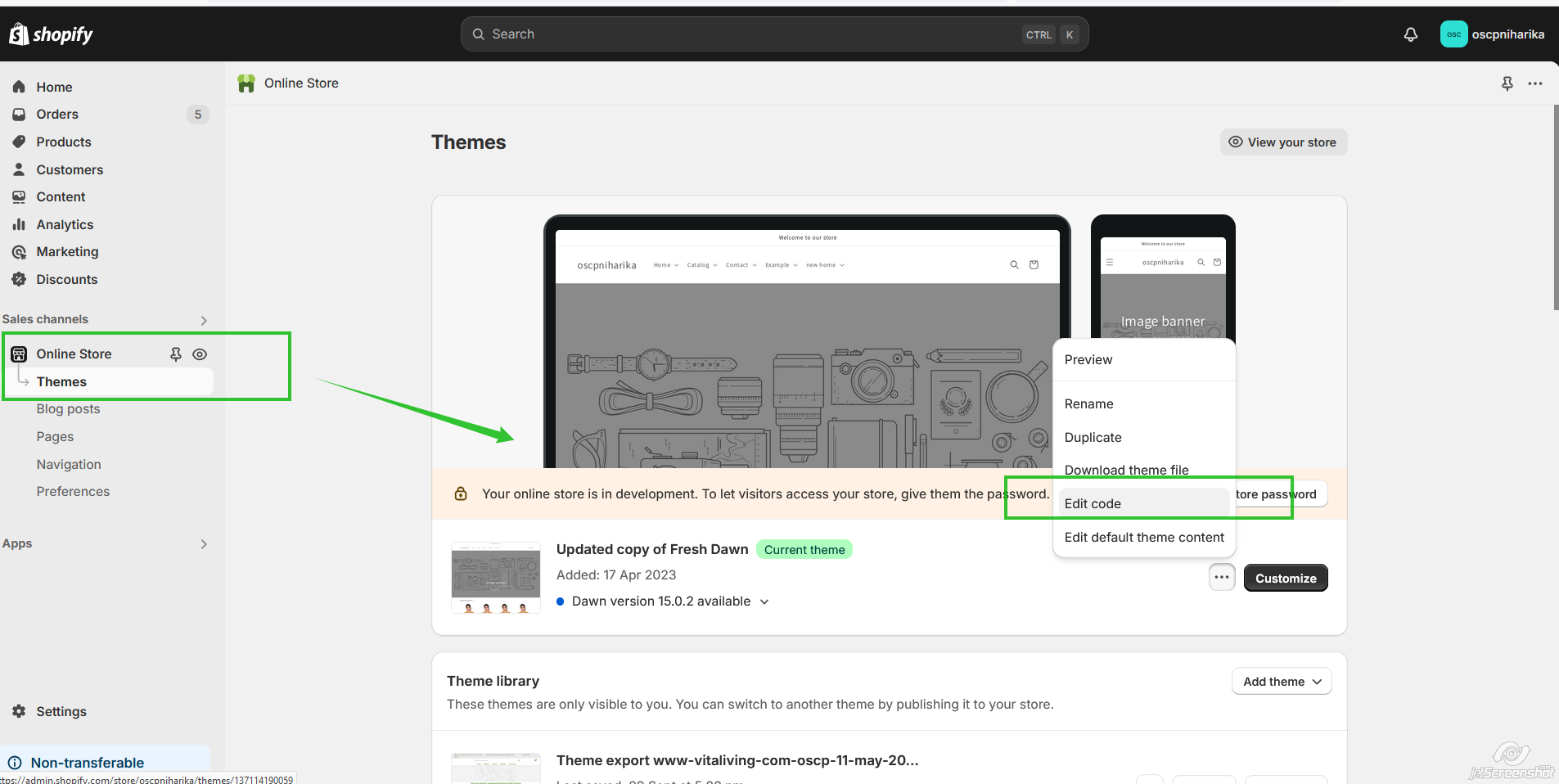Viewport: 1559px width, 784px height.
Task: Expand the Apps section
Action: (204, 544)
